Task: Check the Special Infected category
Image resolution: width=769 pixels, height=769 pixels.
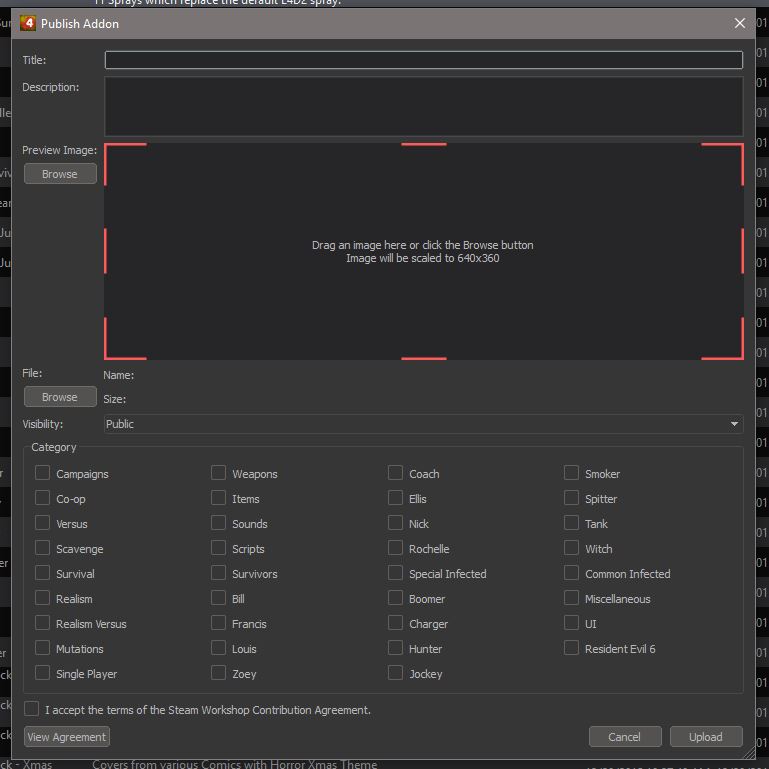Action: (395, 573)
